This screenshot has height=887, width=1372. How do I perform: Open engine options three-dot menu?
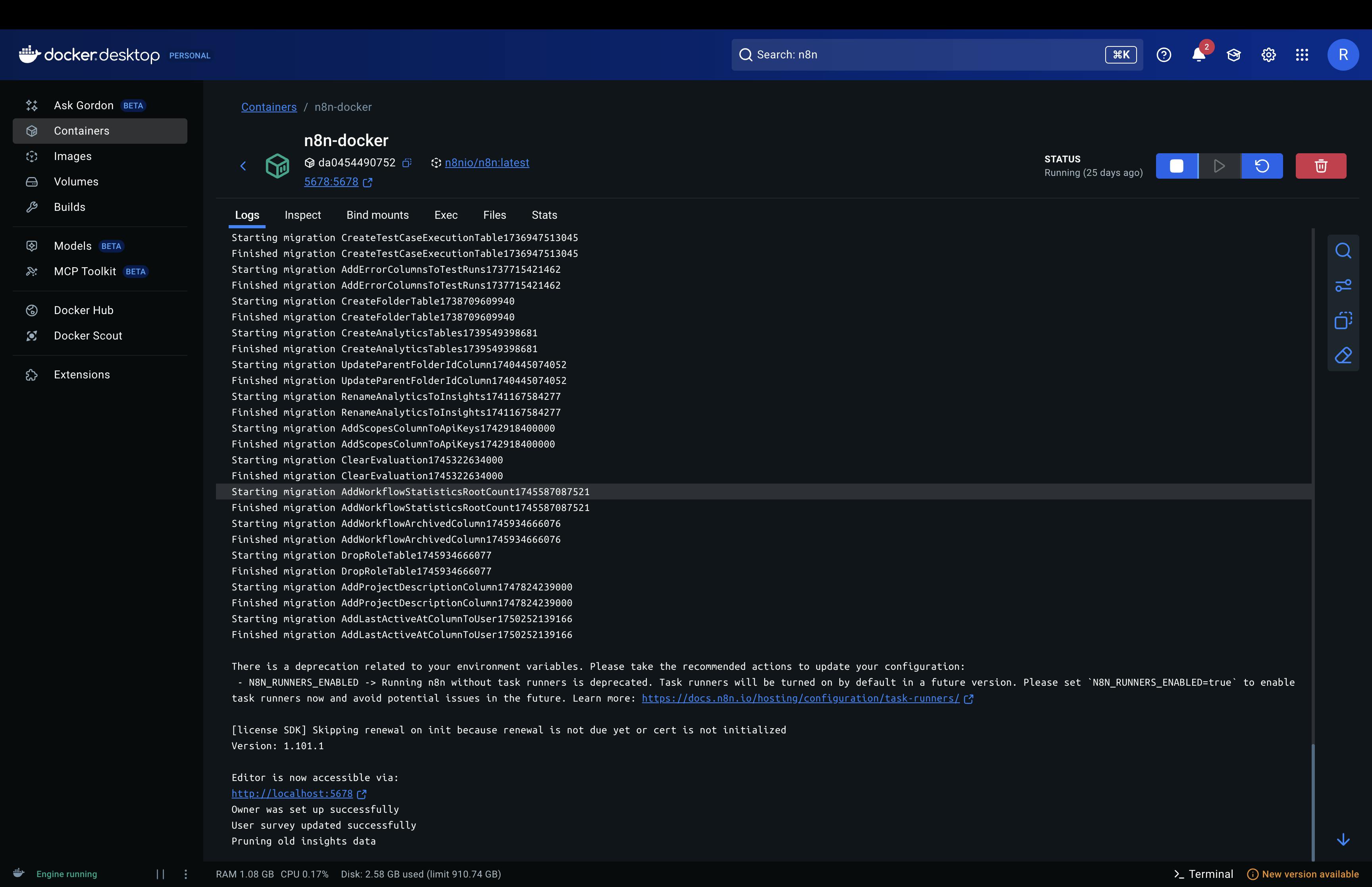[185, 874]
